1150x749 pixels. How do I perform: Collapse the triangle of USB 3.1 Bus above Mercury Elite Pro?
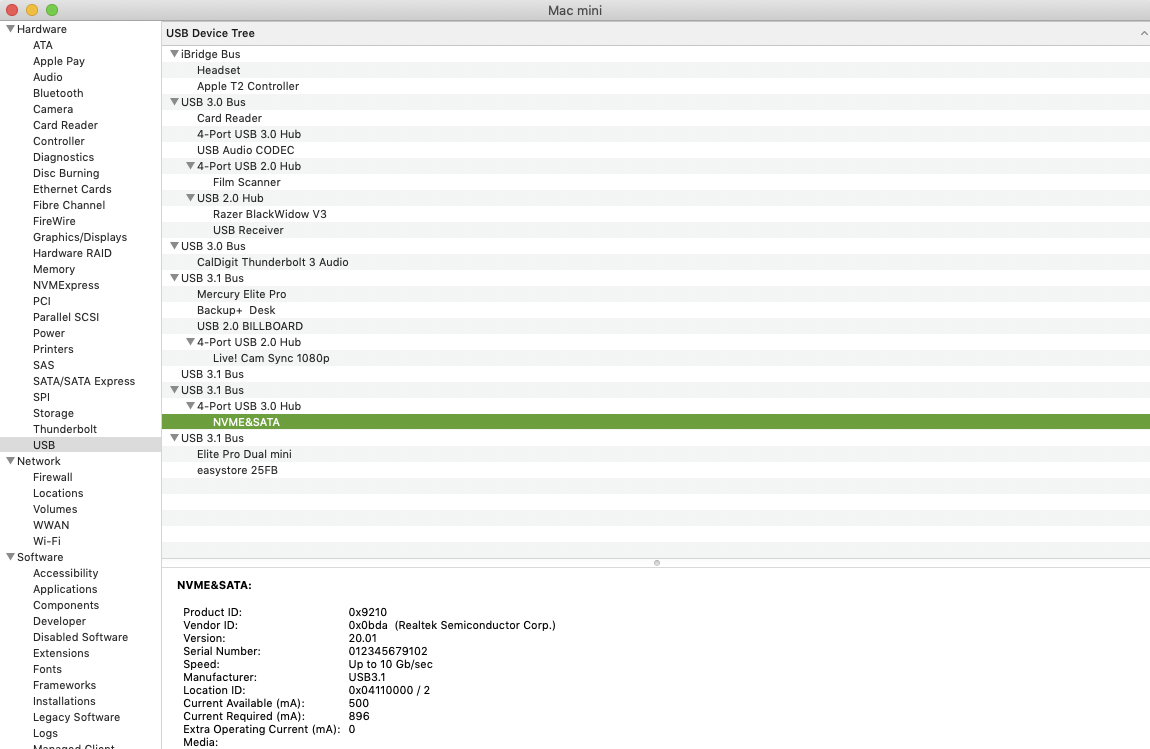click(175, 278)
